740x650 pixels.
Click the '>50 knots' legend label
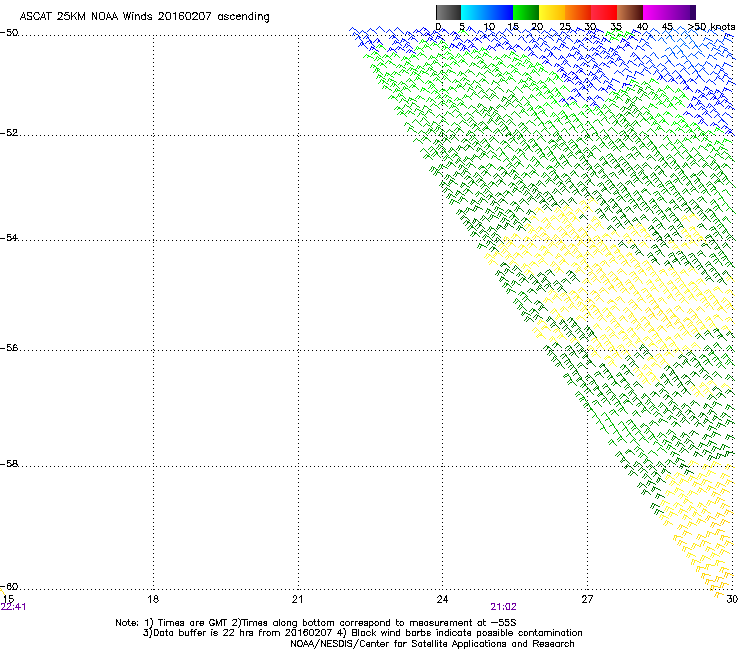click(711, 27)
